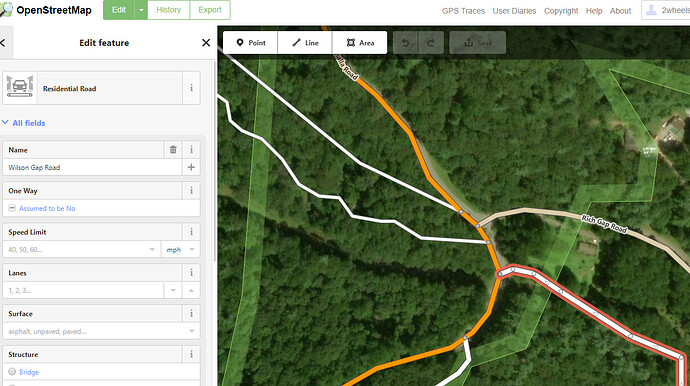Open info for the Residential Road preset
Image resolution: width=690 pixels, height=386 pixels.
coord(191,88)
